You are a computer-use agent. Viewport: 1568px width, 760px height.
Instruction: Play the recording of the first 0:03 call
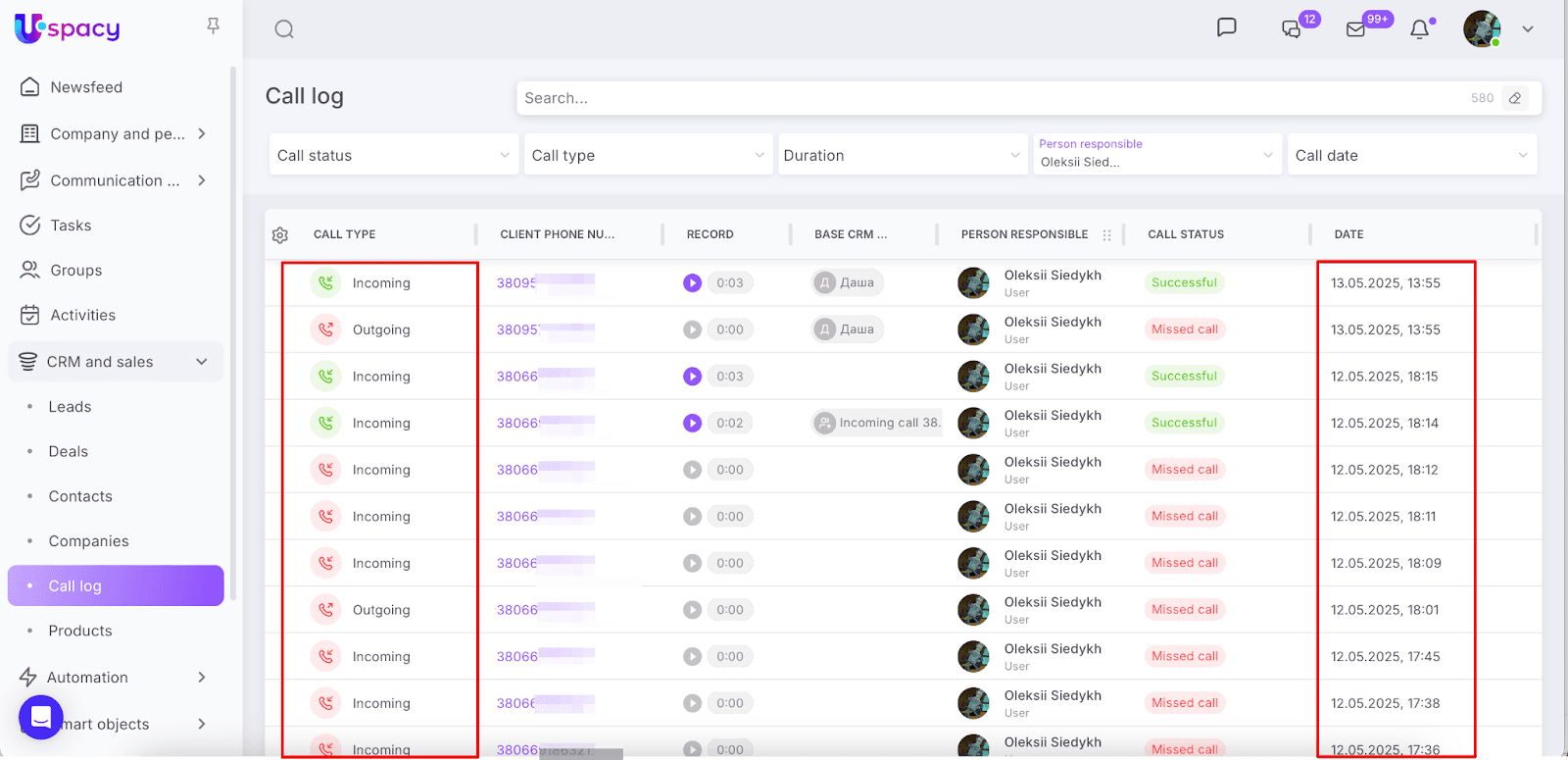point(692,283)
